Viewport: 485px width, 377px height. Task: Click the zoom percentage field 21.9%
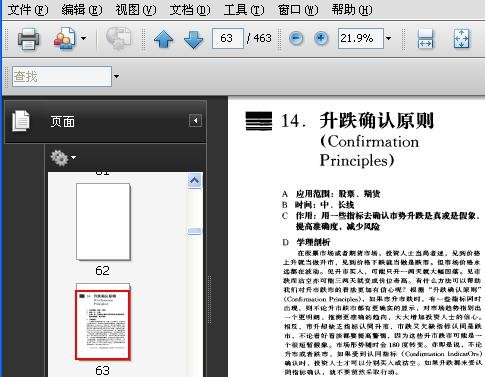point(361,38)
